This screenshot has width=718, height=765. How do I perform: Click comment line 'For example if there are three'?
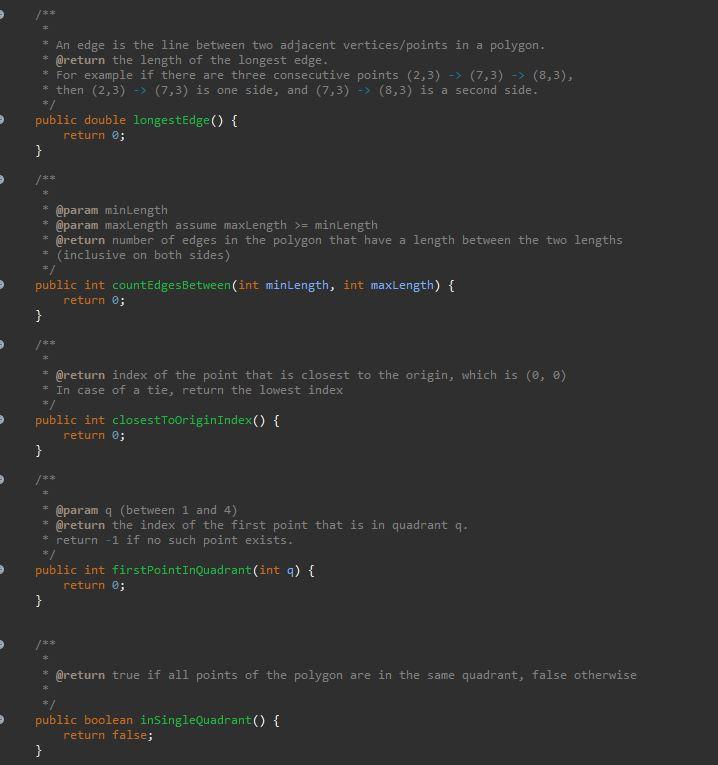315,76
